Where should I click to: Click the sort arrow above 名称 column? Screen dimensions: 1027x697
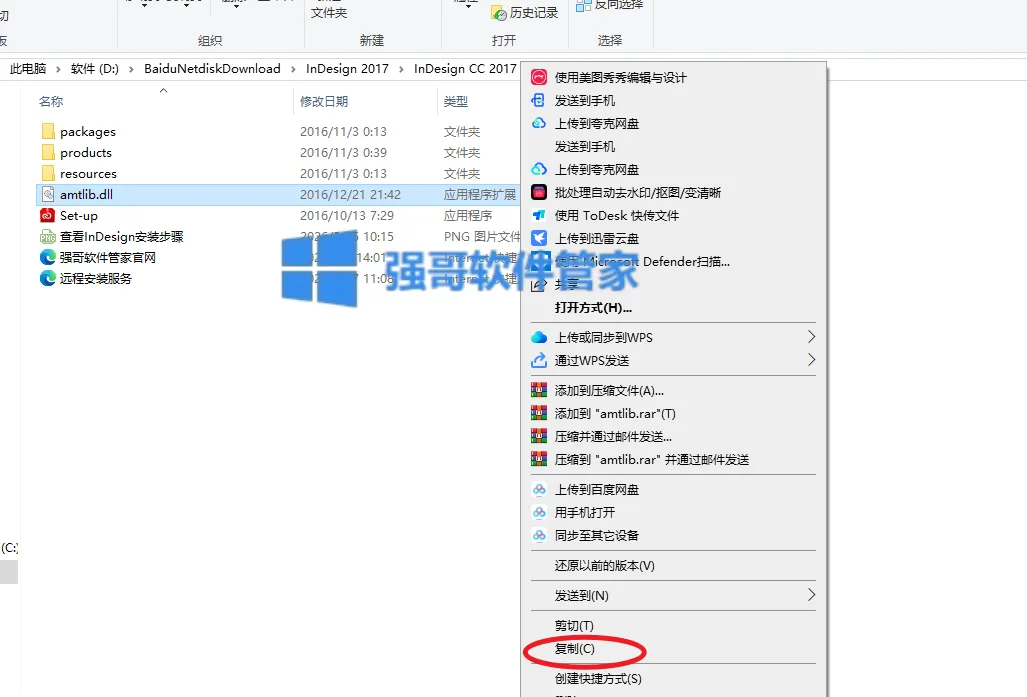164,90
